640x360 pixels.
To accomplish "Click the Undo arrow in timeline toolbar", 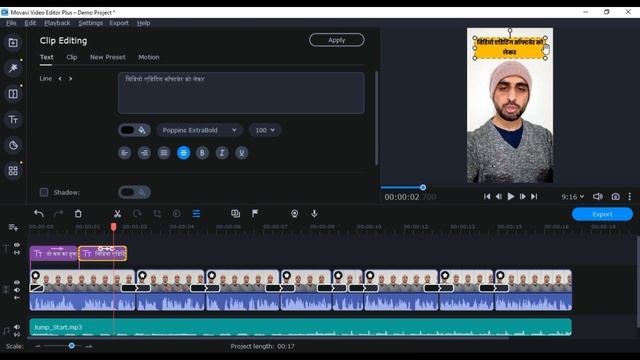I will click(39, 213).
